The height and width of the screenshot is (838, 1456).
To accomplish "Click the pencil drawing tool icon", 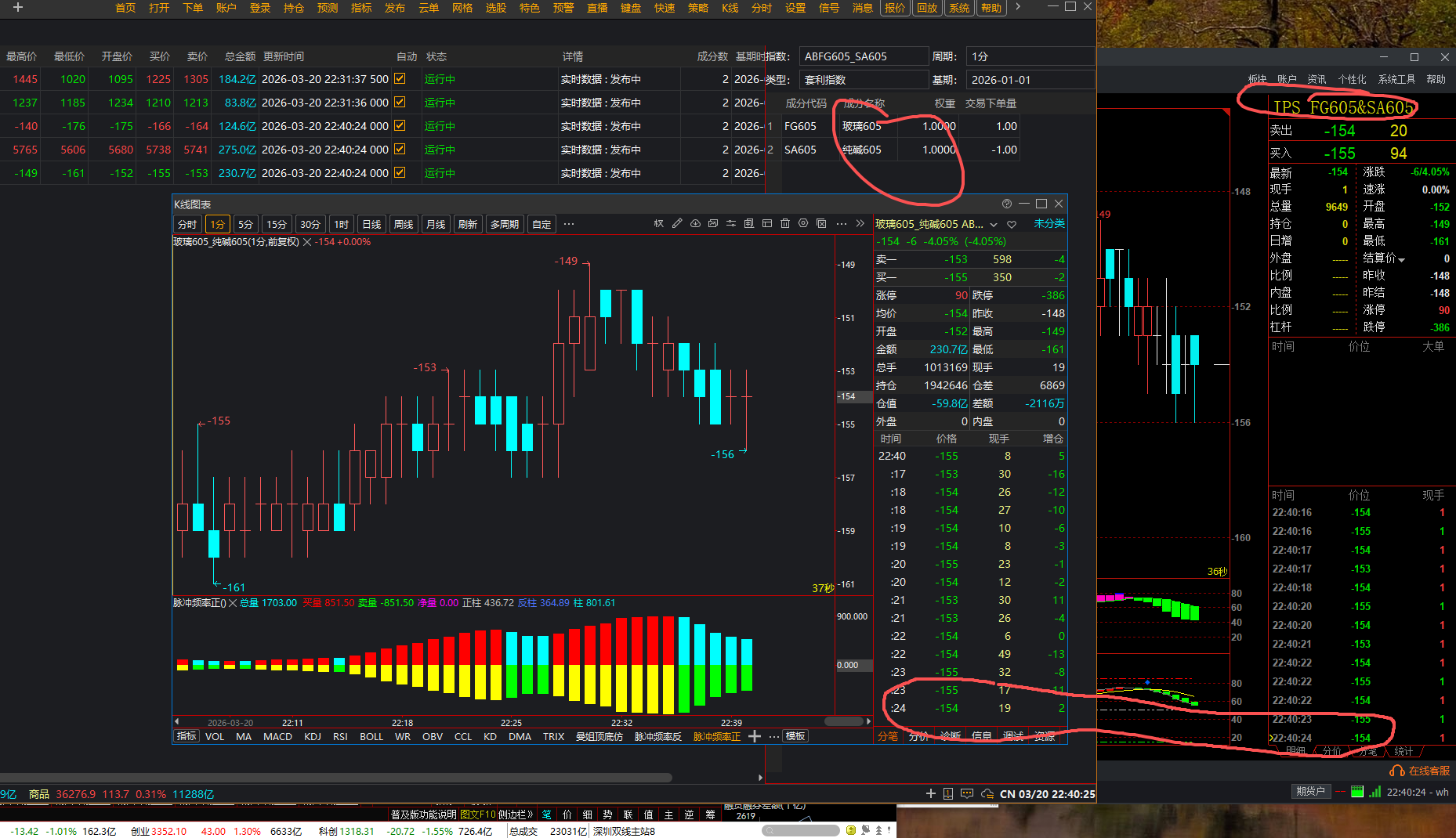I will (x=677, y=224).
